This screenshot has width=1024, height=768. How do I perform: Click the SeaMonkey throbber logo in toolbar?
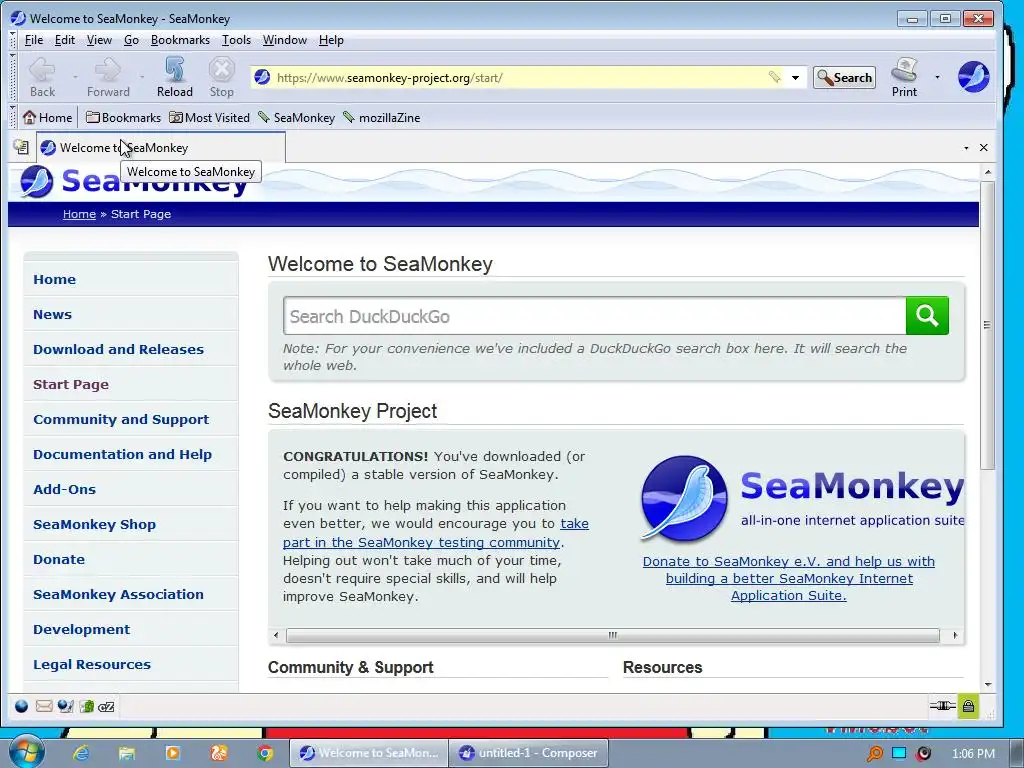tap(973, 77)
